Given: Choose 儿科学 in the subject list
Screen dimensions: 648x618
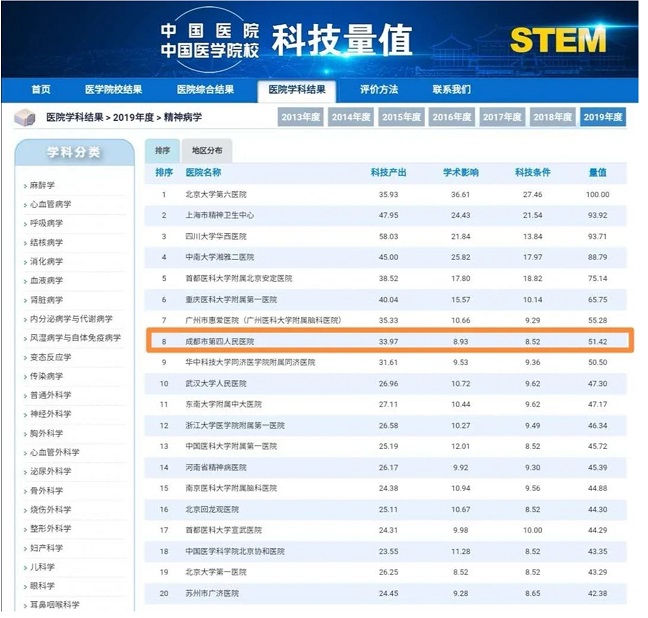Looking at the screenshot, I should point(42,567).
